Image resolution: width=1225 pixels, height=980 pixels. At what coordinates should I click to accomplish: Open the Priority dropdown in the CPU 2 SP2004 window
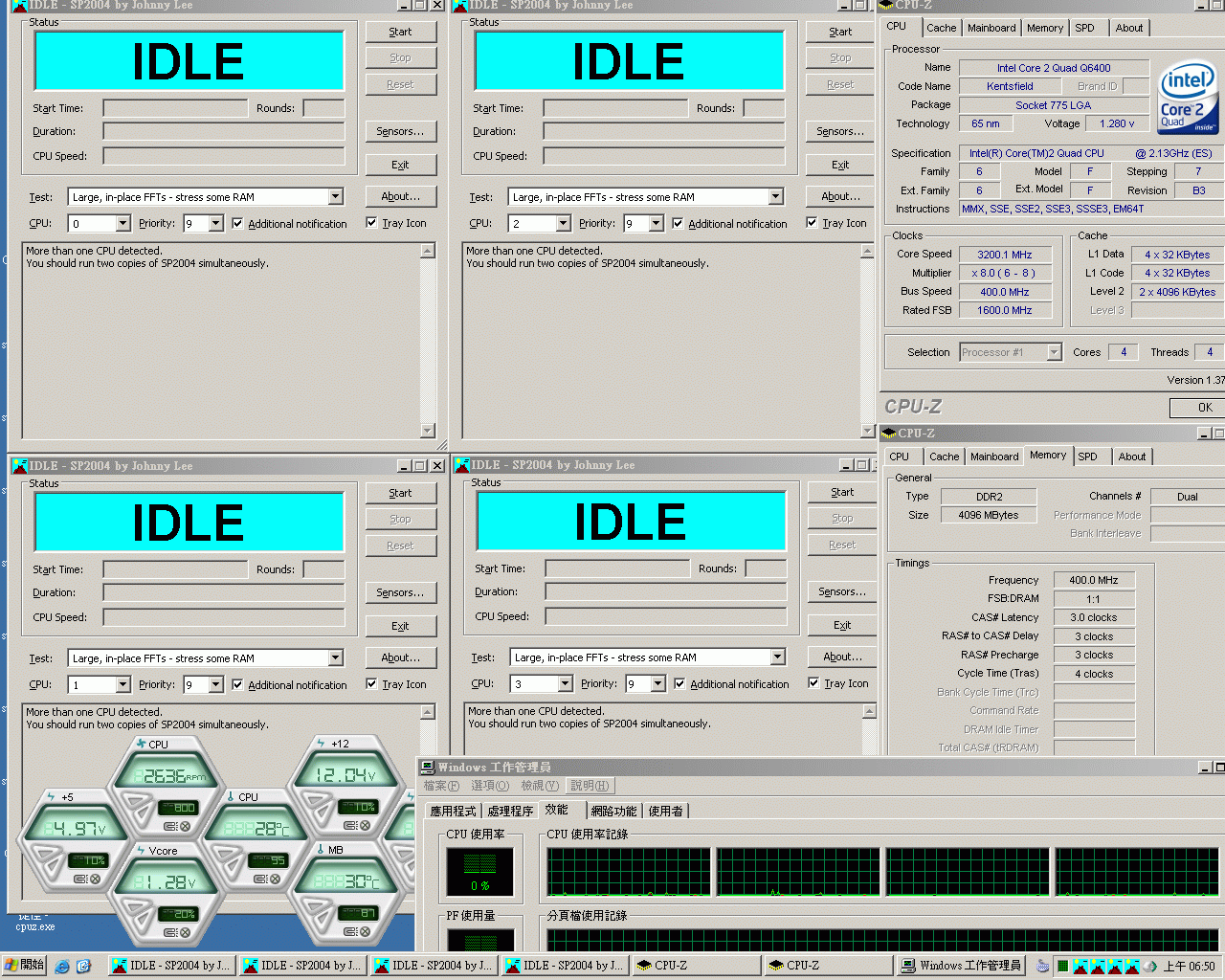pos(656,223)
